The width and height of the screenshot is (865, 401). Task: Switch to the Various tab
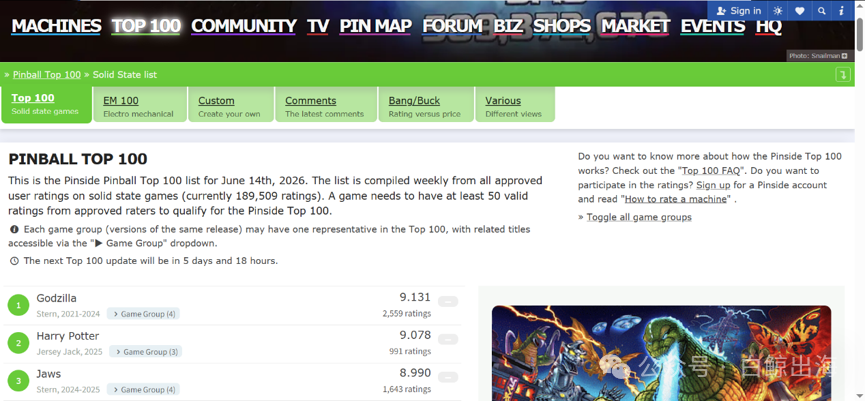[x=515, y=105]
